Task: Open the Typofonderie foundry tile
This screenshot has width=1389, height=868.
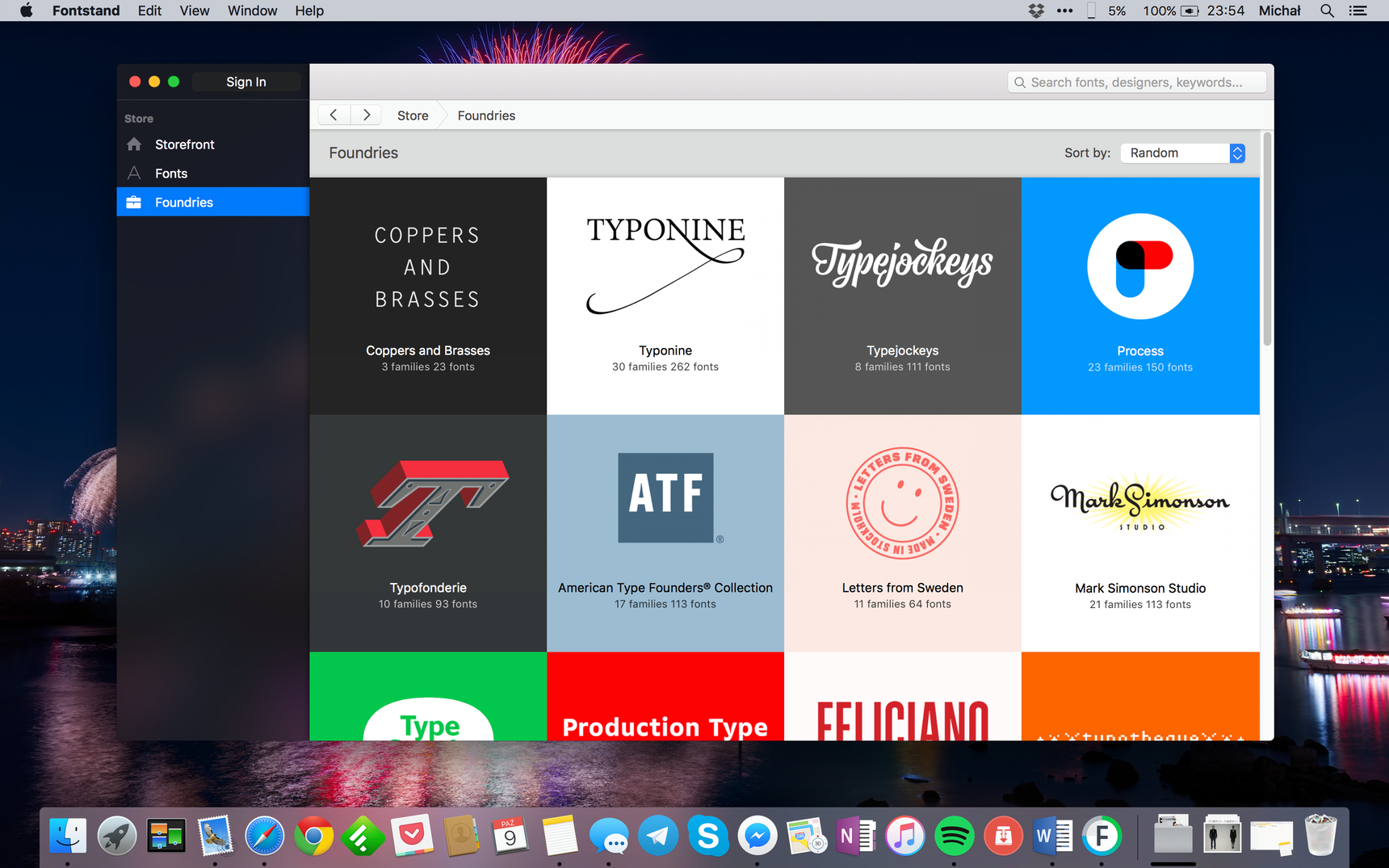Action: pos(428,533)
